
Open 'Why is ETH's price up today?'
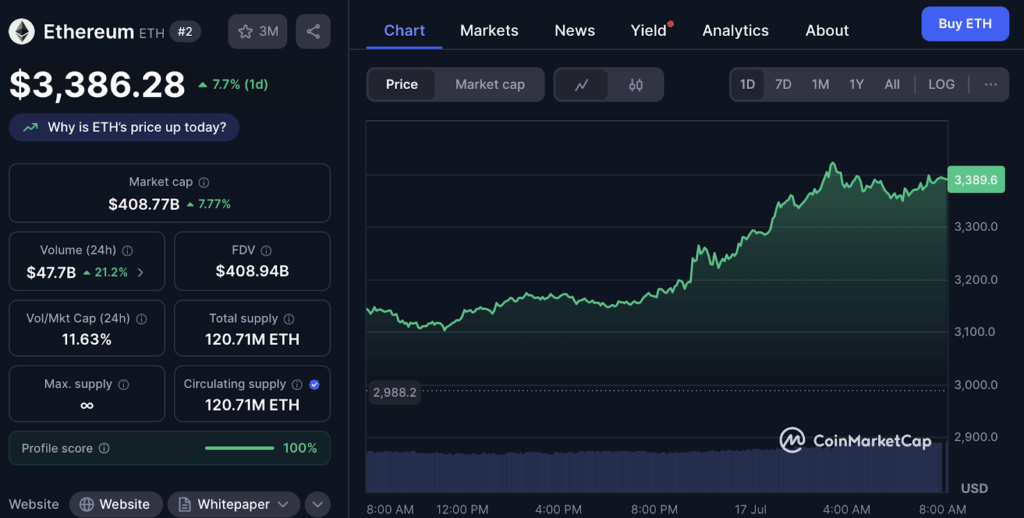point(124,127)
